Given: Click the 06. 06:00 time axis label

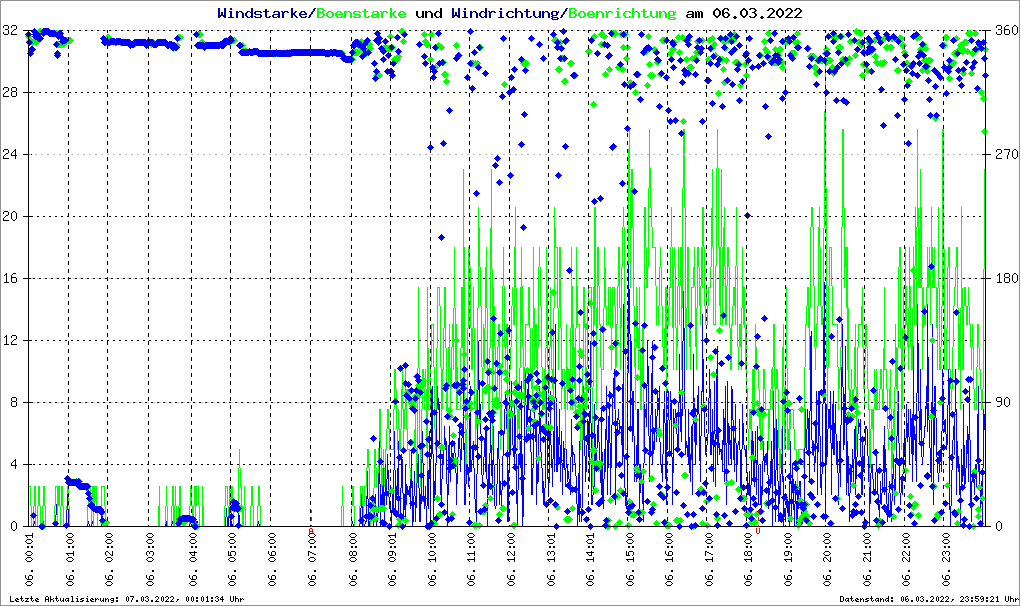Looking at the screenshot, I should [x=273, y=562].
